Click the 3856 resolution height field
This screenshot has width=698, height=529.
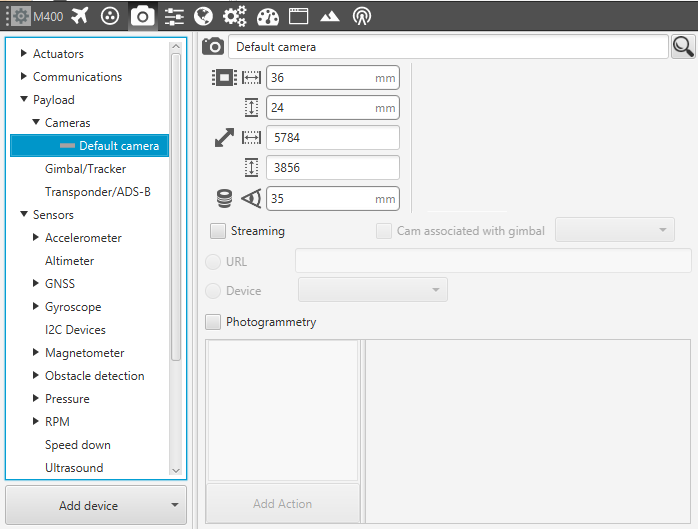(333, 167)
